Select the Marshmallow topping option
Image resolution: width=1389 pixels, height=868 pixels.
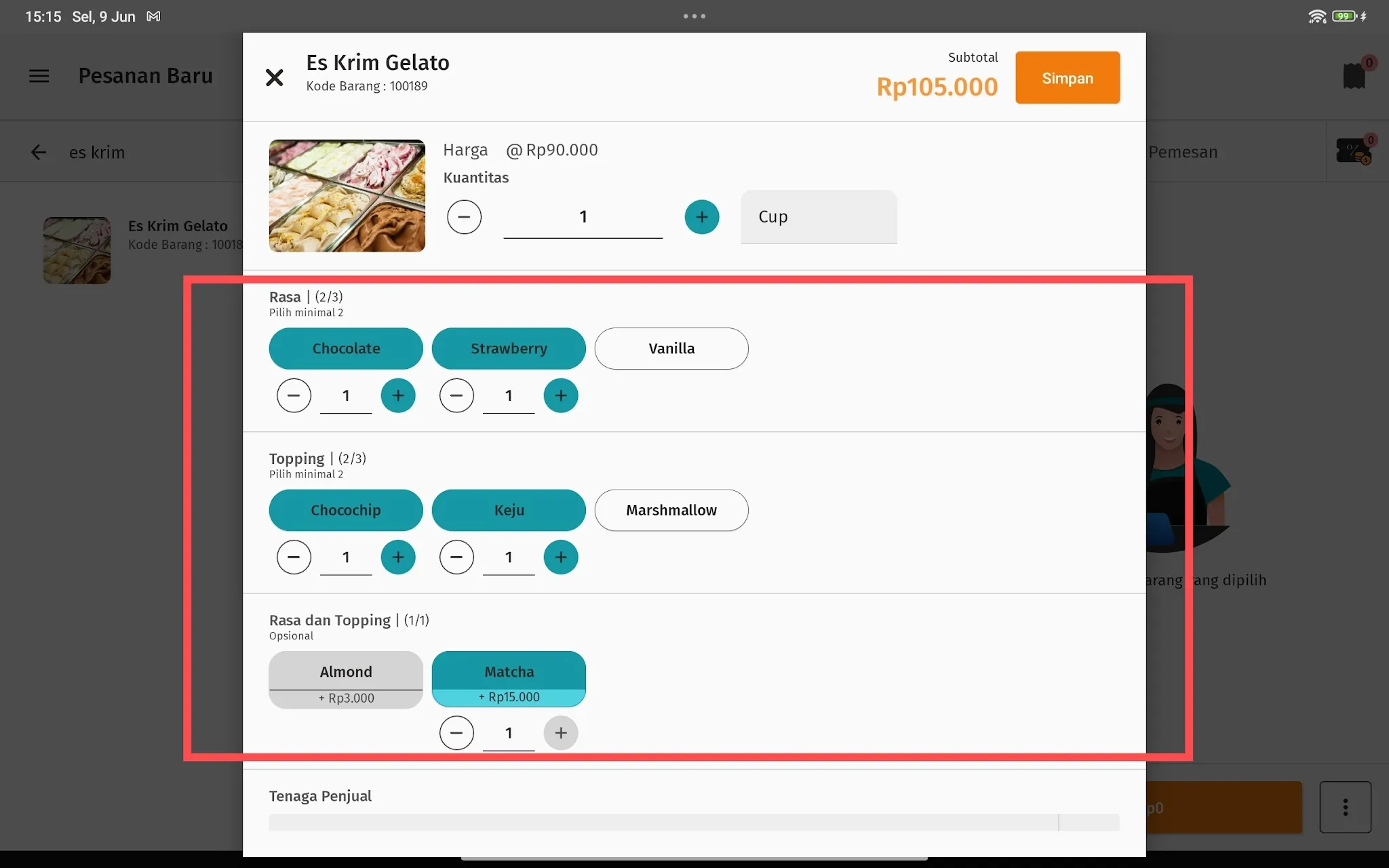[671, 510]
